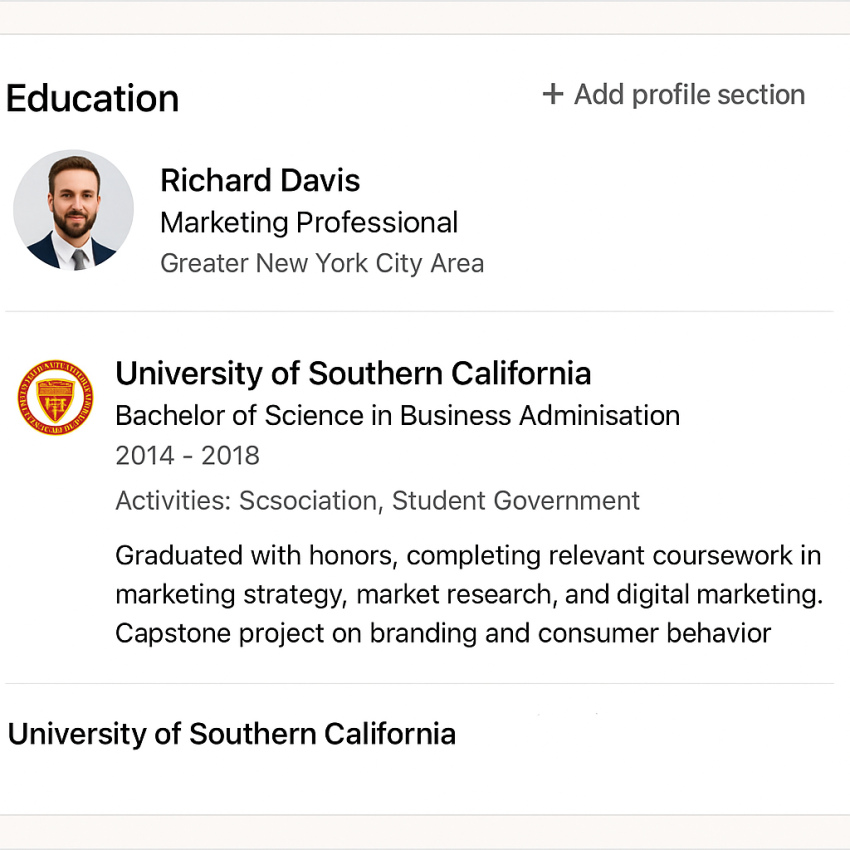Click the Bachelor of Science degree line
Viewport: 850px width, 850px height.
point(397,415)
